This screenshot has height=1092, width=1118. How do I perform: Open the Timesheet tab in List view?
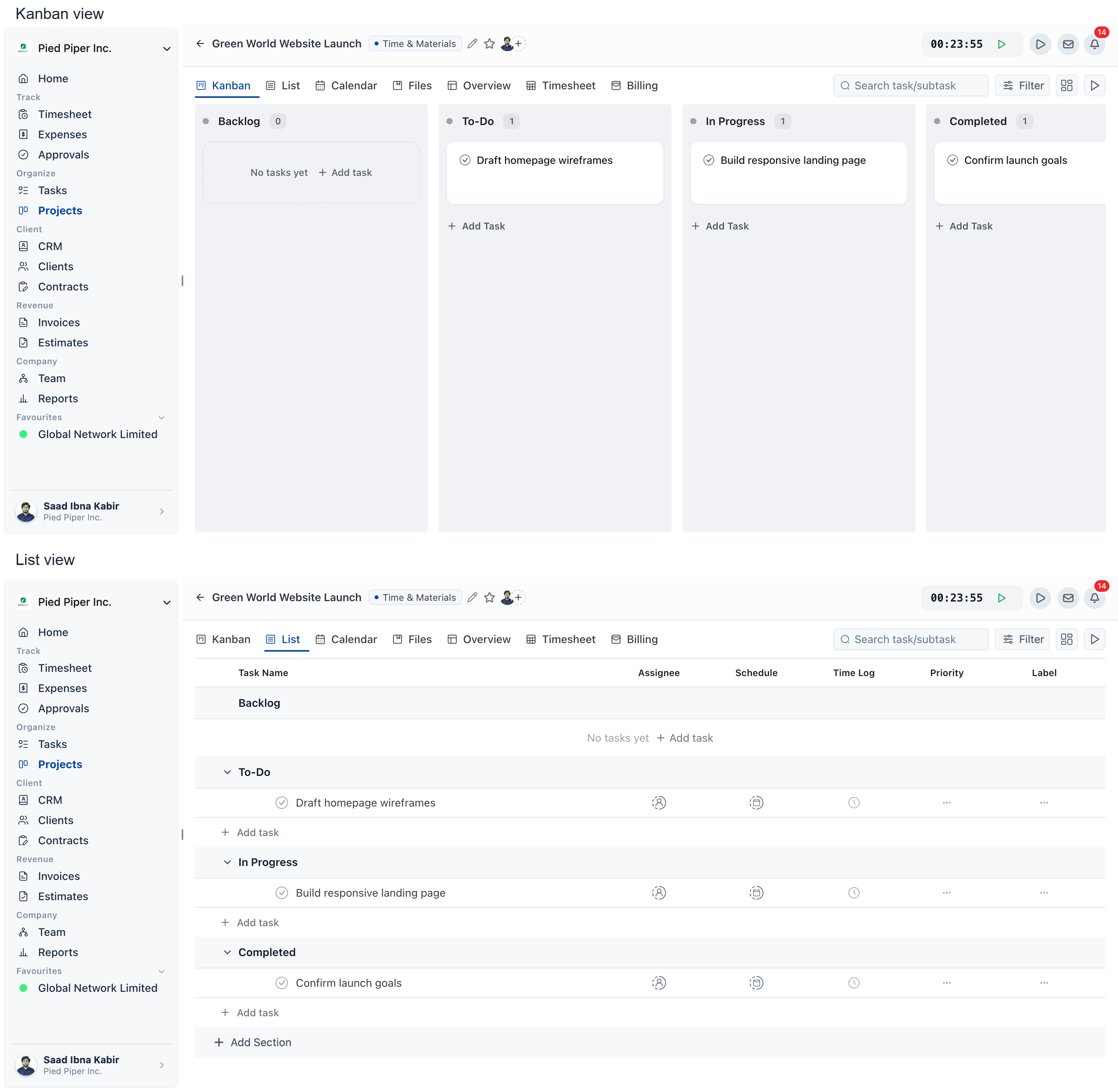pos(561,639)
